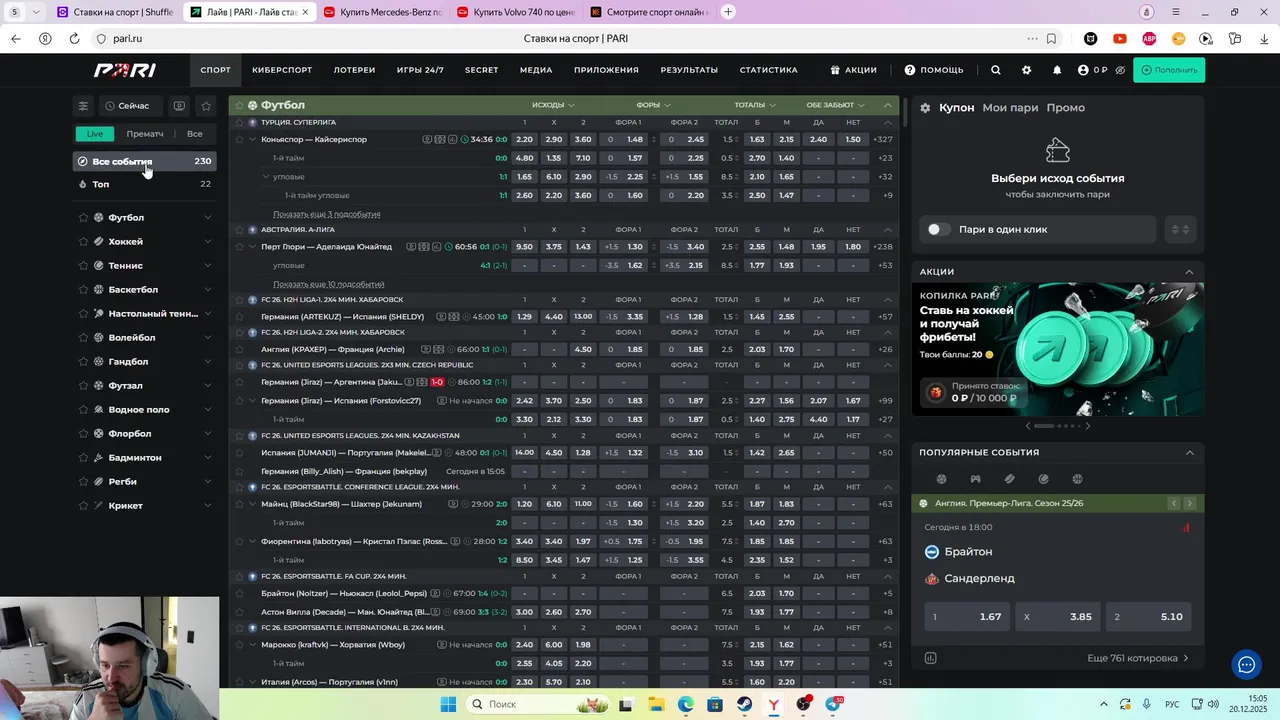The height and width of the screenshot is (720, 1280).
Task: Open favorites star in sidebar
Action: click(x=206, y=105)
